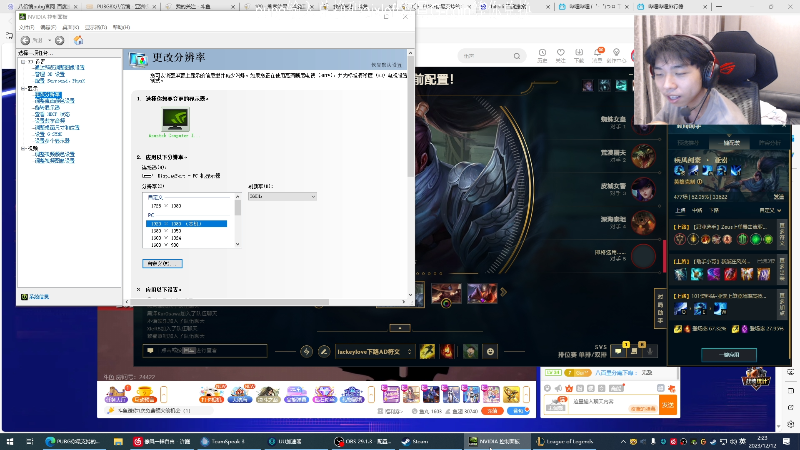Open the last Help menu in NVIDIA menu bar
Image resolution: width=800 pixels, height=450 pixels.
tap(121, 27)
